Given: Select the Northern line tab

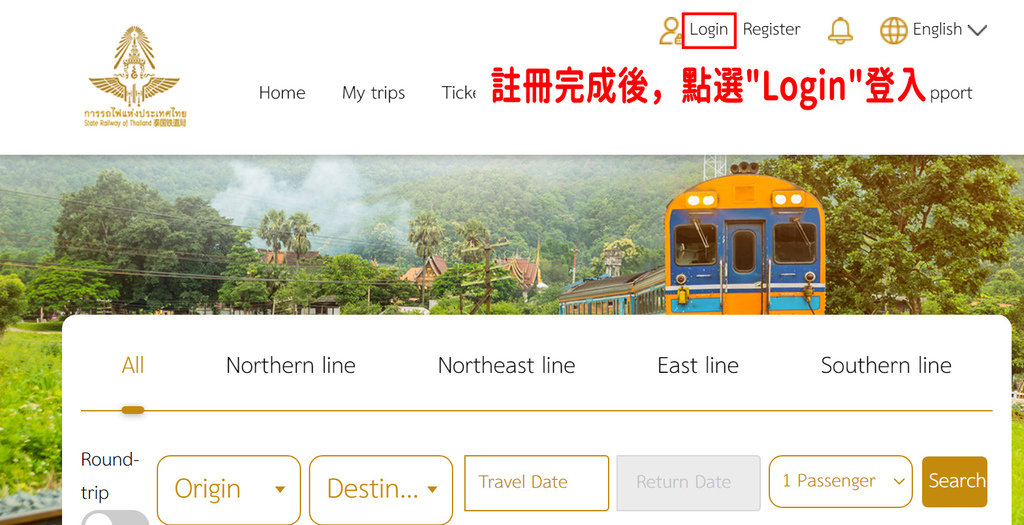Looking at the screenshot, I should 291,365.
